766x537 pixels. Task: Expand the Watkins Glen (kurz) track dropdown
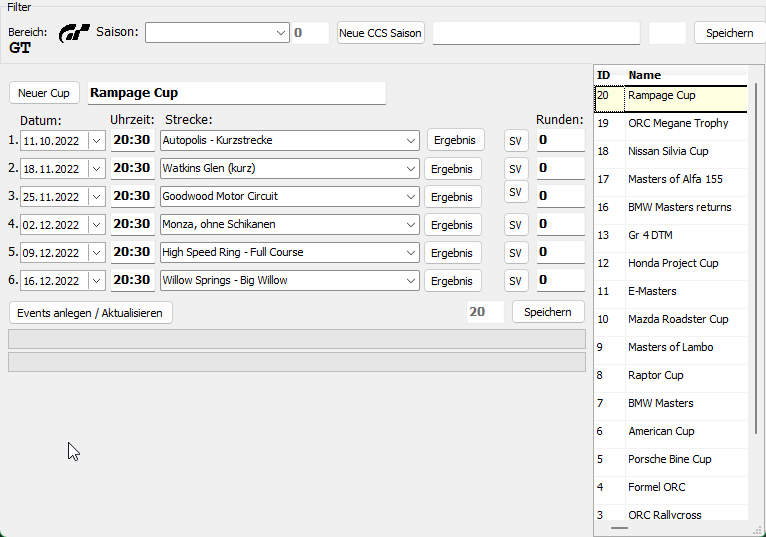[x=411, y=169]
